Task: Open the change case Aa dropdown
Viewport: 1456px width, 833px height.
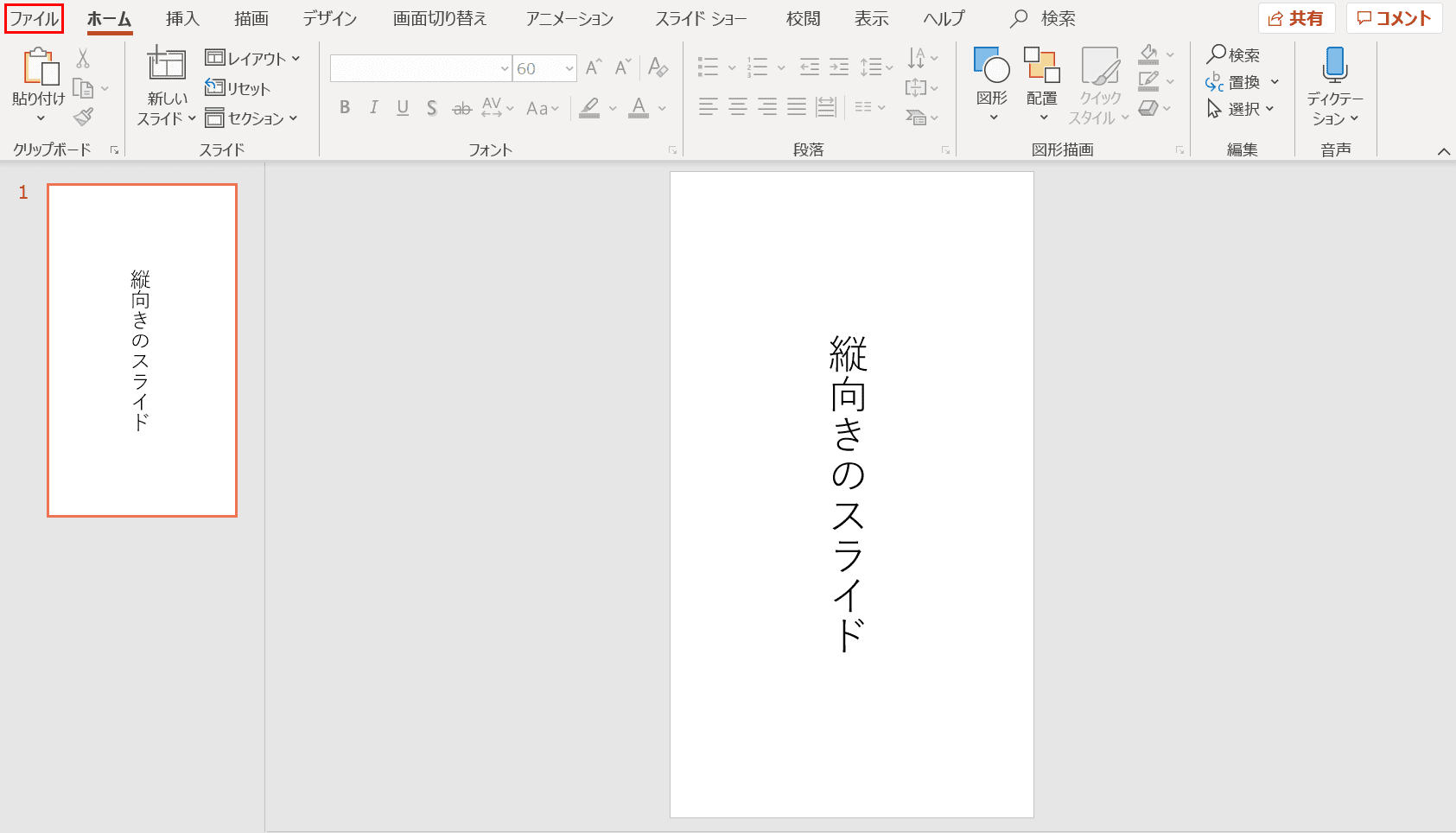Action: pyautogui.click(x=543, y=108)
